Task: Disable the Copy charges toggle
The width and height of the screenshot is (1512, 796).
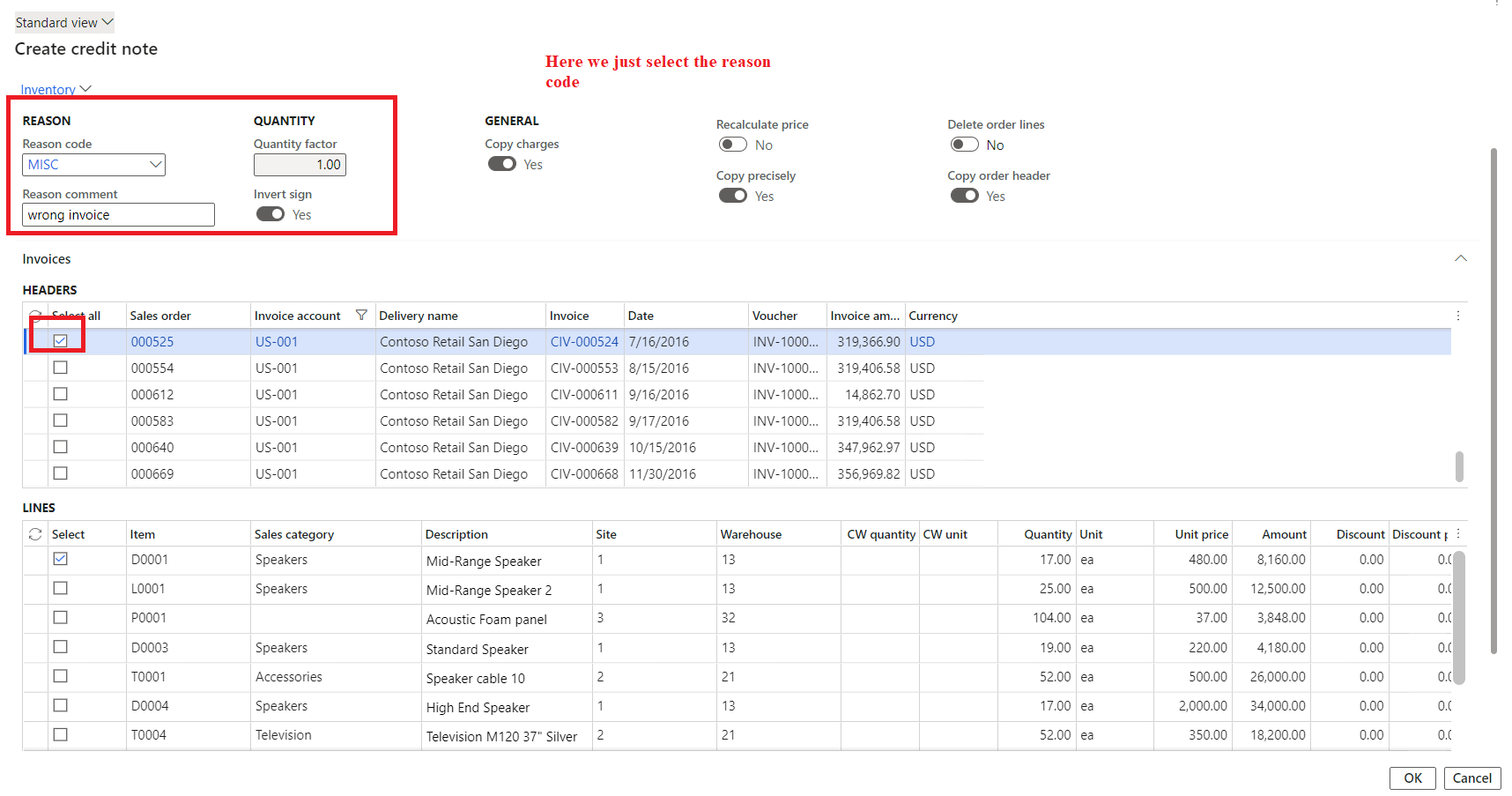Action: coord(501,164)
